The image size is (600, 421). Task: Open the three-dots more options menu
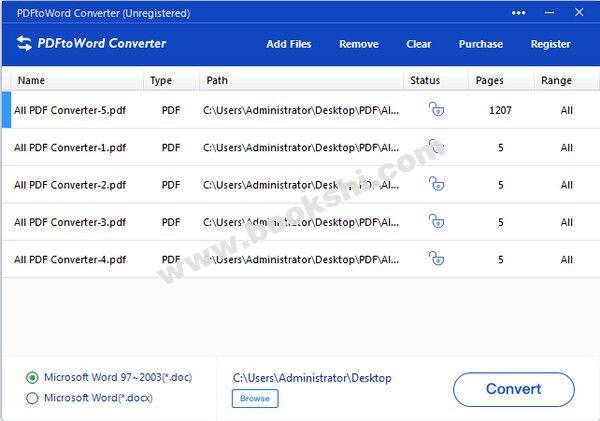click(518, 13)
